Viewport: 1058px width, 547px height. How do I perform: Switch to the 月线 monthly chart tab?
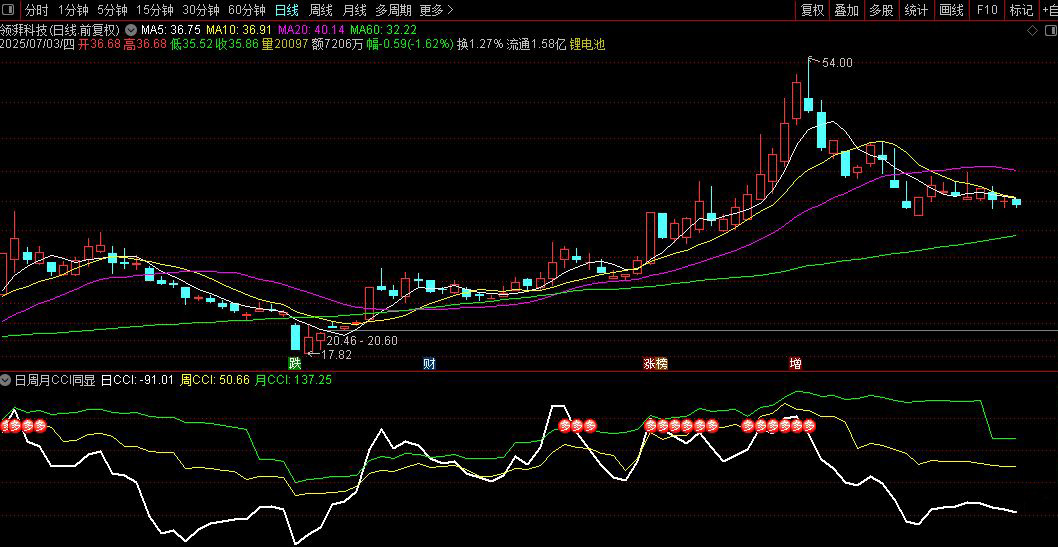point(354,10)
